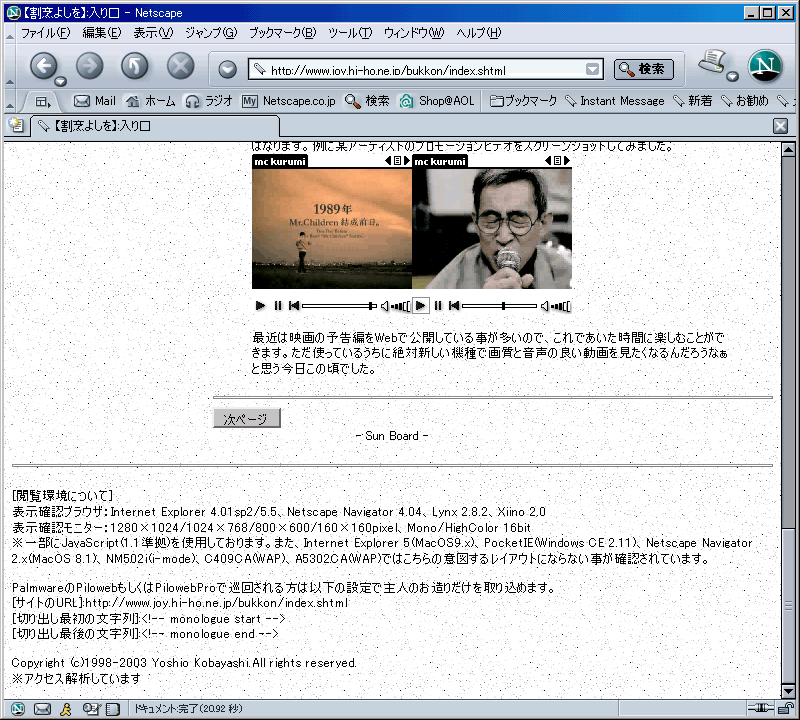The width and height of the screenshot is (800, 720).
Task: Open the print options dropdown arrow
Action: pos(733,77)
